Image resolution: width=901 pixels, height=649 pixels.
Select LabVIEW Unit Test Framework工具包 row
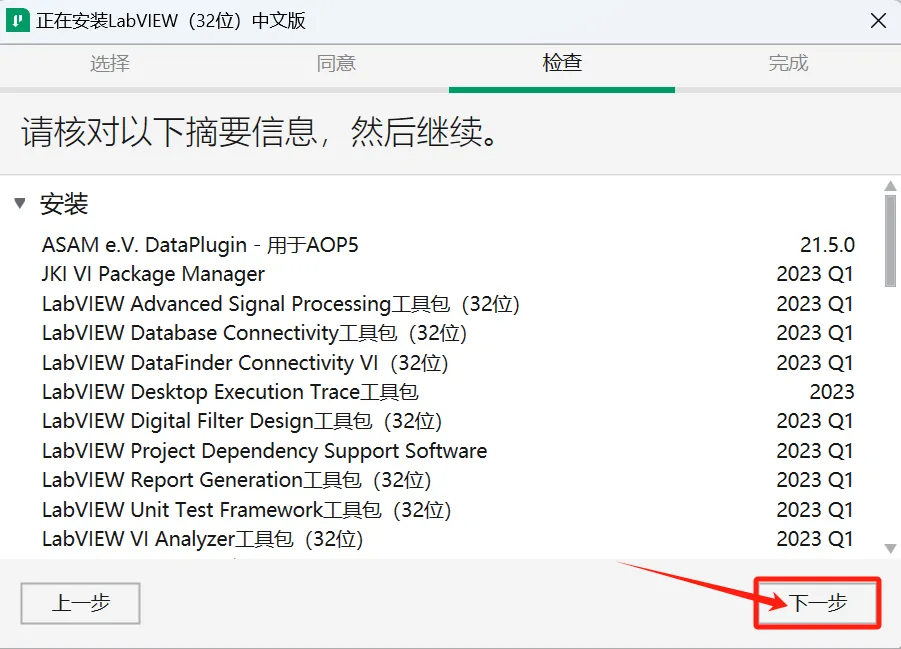pos(448,510)
